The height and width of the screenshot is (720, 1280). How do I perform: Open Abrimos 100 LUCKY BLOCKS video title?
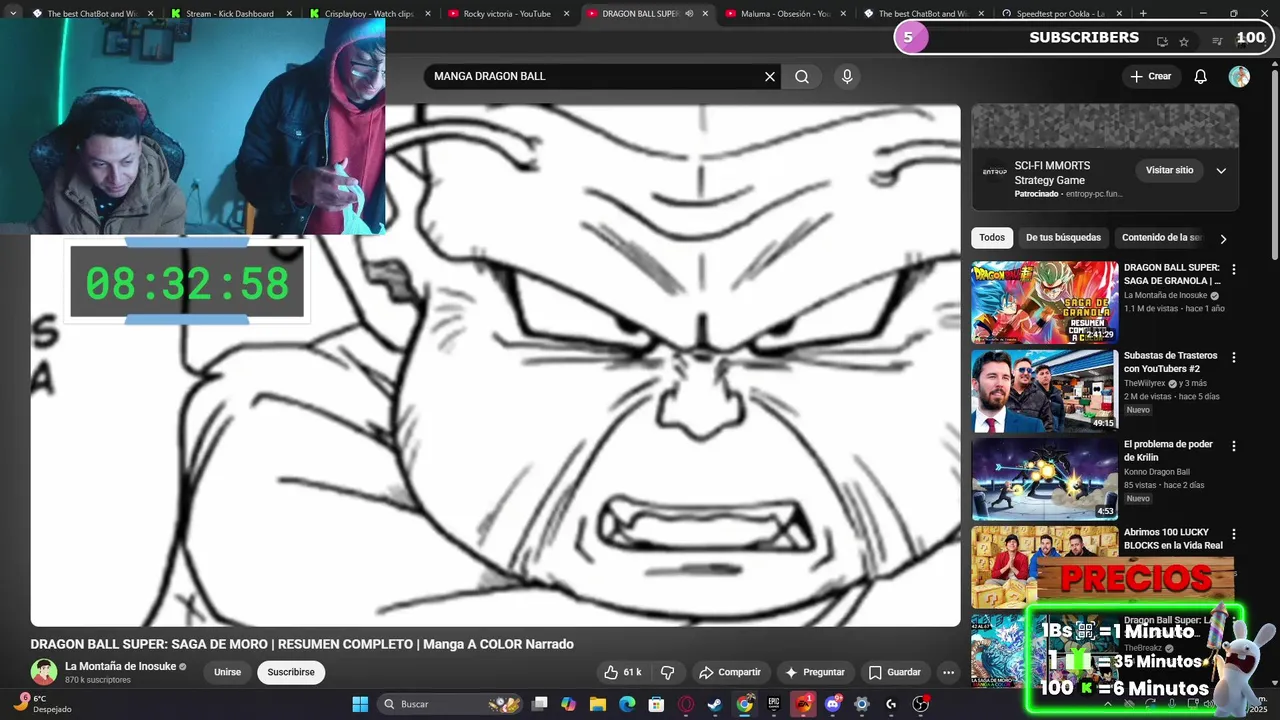click(1173, 539)
